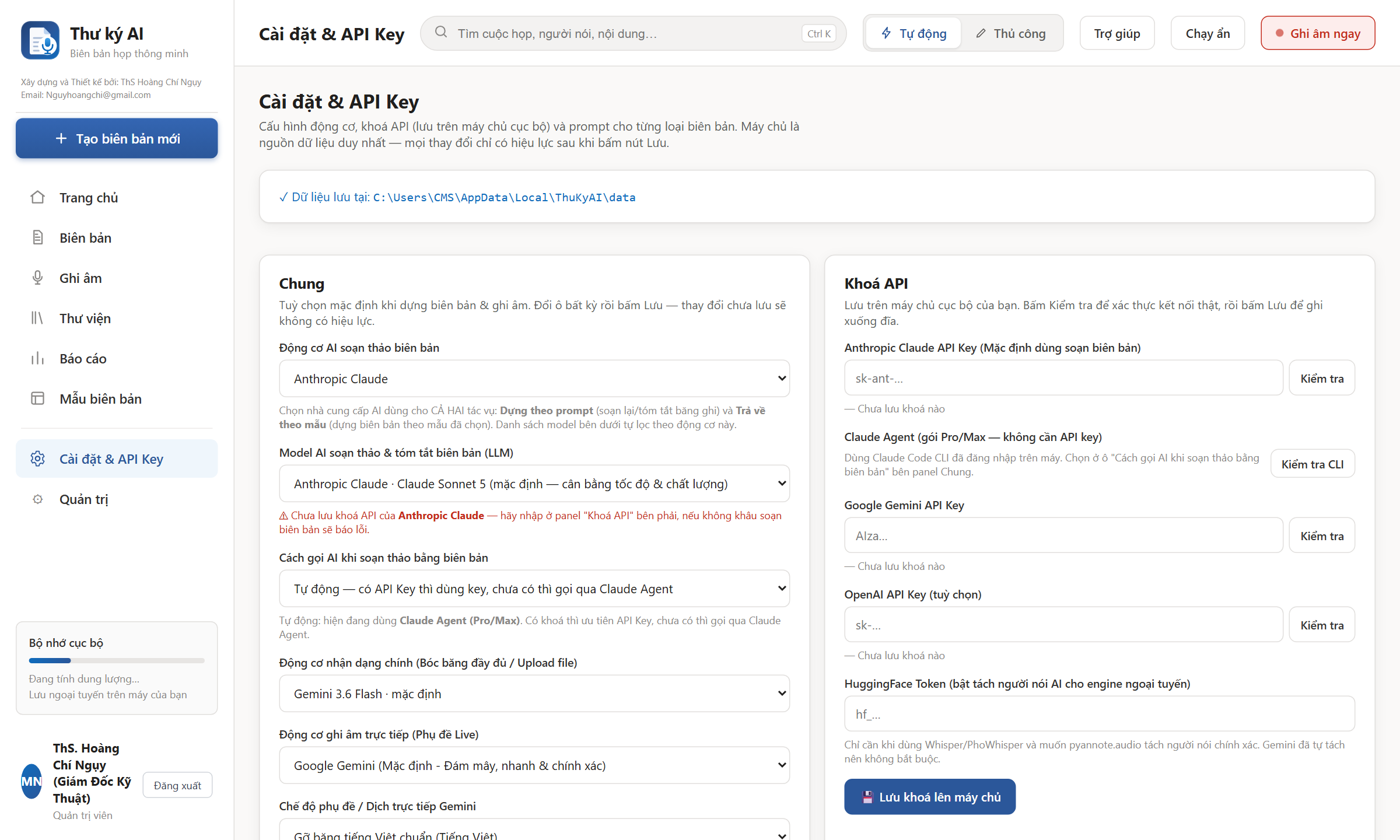Select Cài đặt & API Key menu item
Image resolution: width=1400 pixels, height=840 pixels.
pyautogui.click(x=117, y=459)
